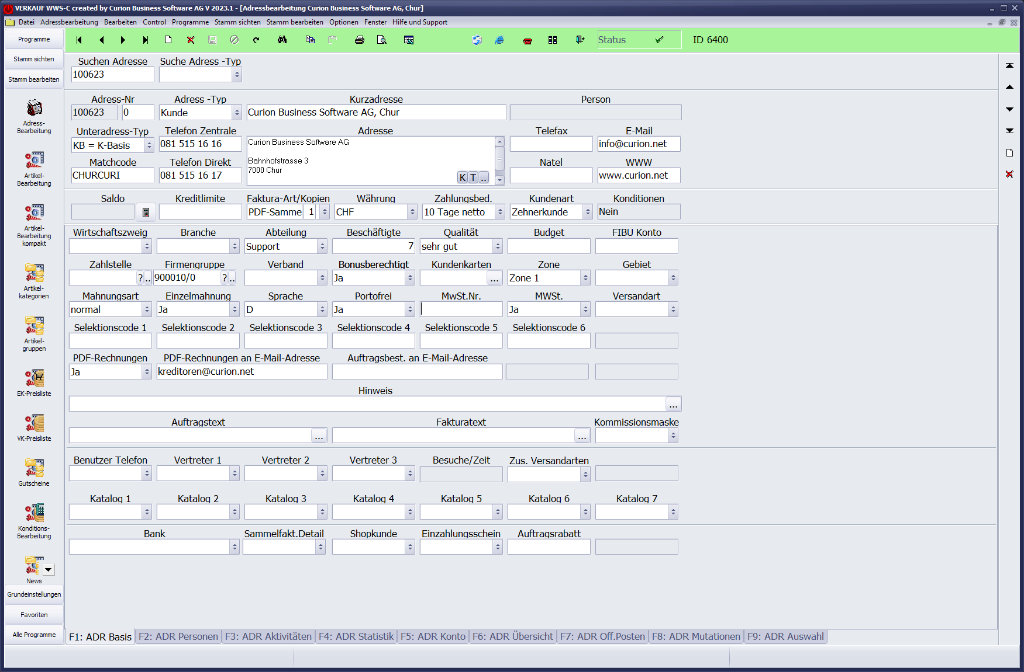Click the binoculars search icon

point(282,40)
